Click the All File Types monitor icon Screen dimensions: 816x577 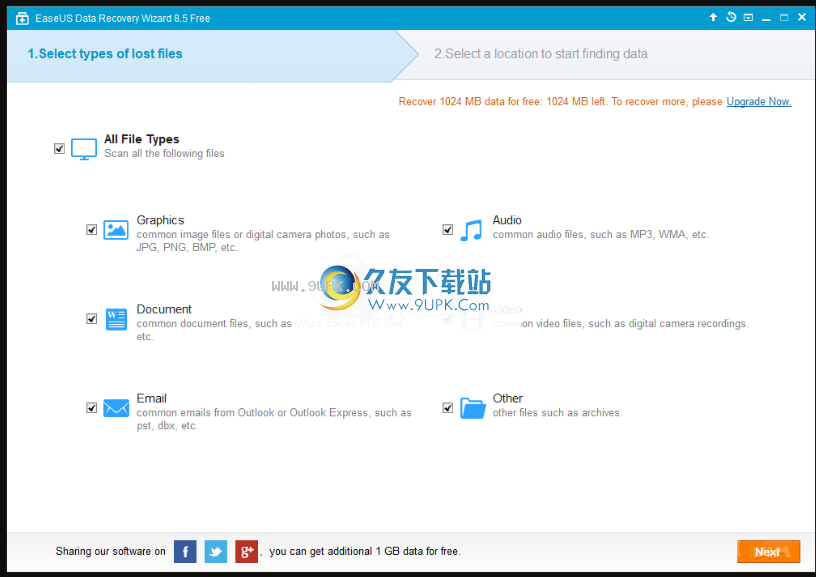pos(84,149)
